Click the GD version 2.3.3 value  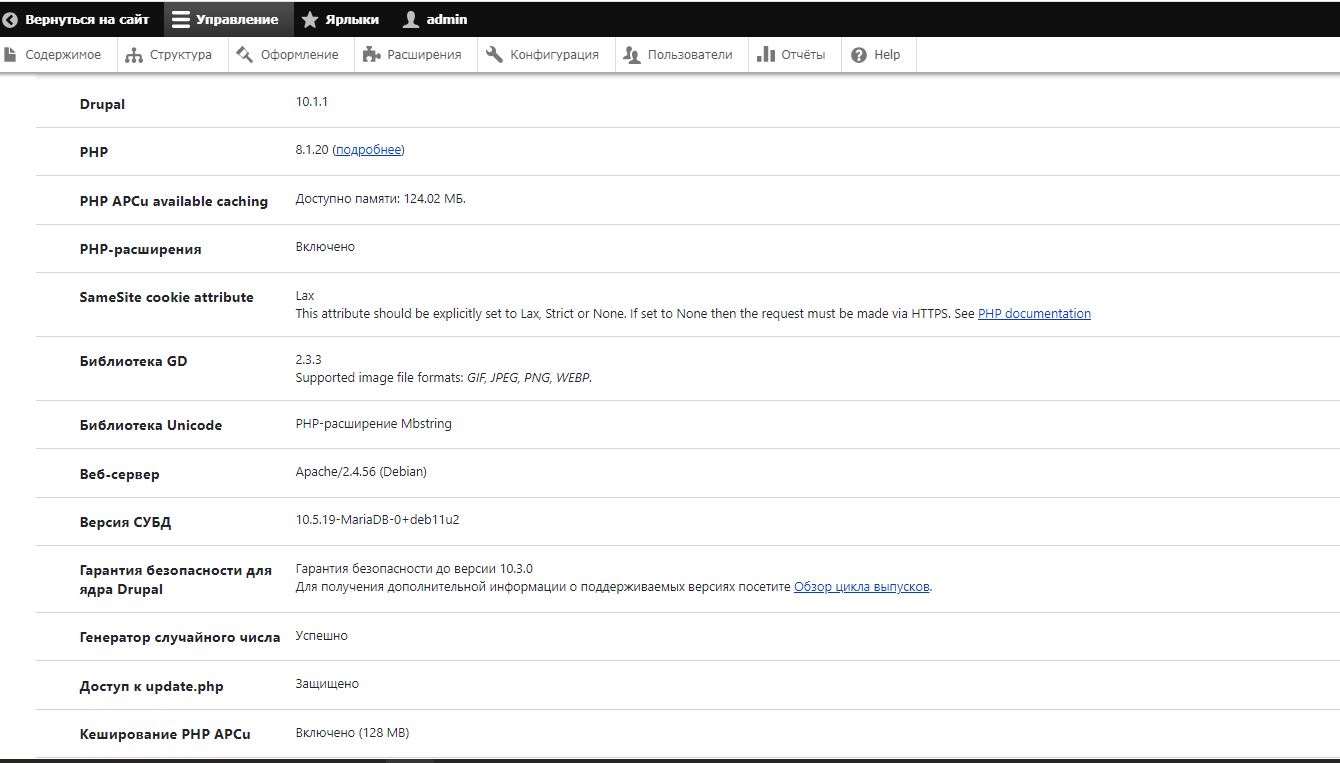[x=309, y=359]
